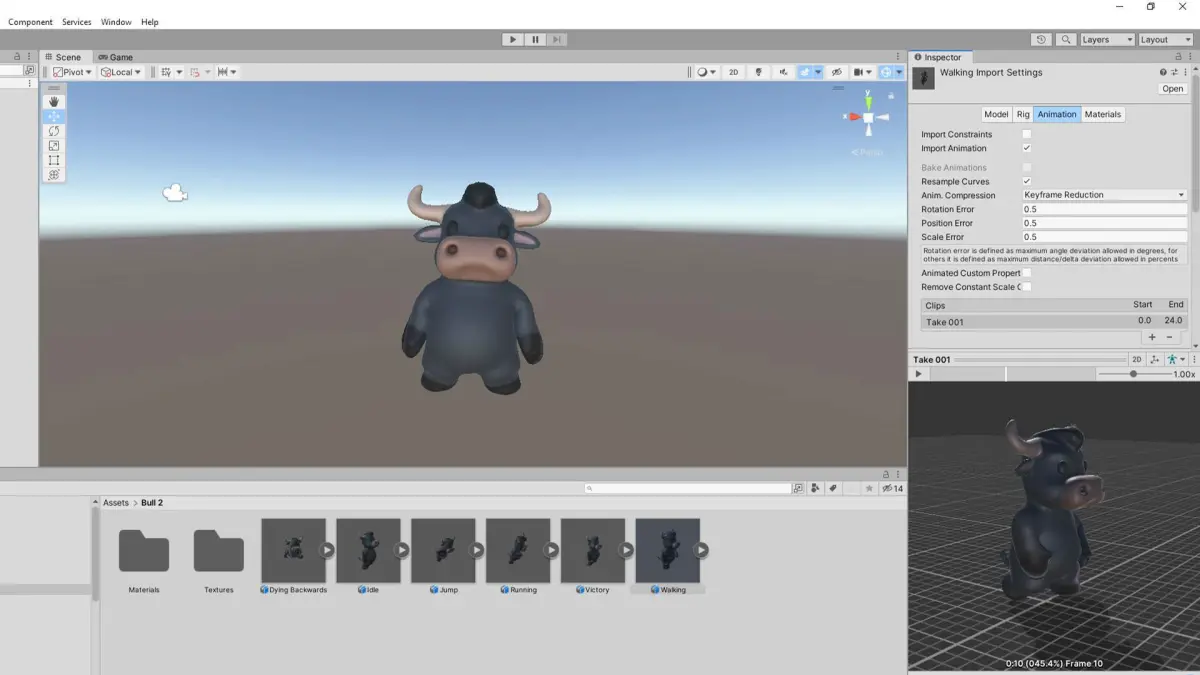
Task: Click the Scale Error input field
Action: (x=1104, y=237)
